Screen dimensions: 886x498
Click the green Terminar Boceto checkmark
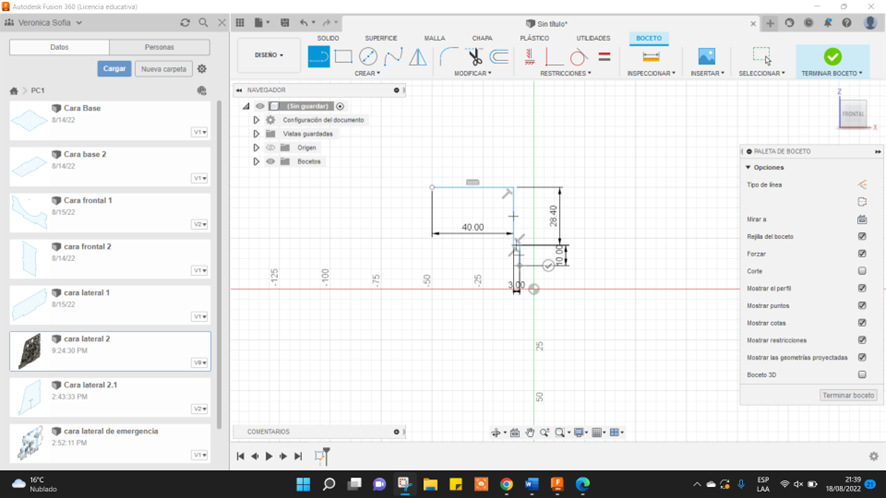point(832,57)
